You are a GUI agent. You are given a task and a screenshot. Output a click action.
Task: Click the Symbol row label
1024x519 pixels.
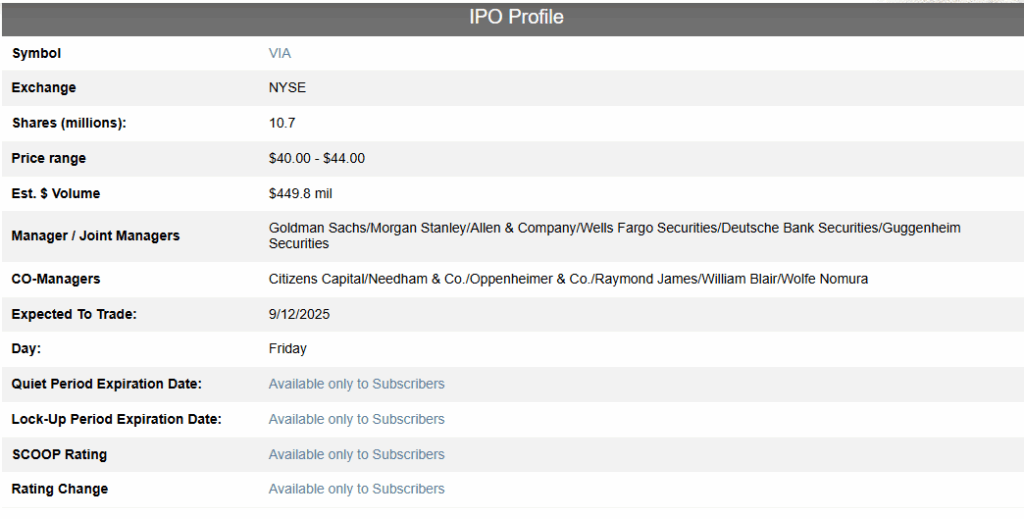[x=36, y=53]
